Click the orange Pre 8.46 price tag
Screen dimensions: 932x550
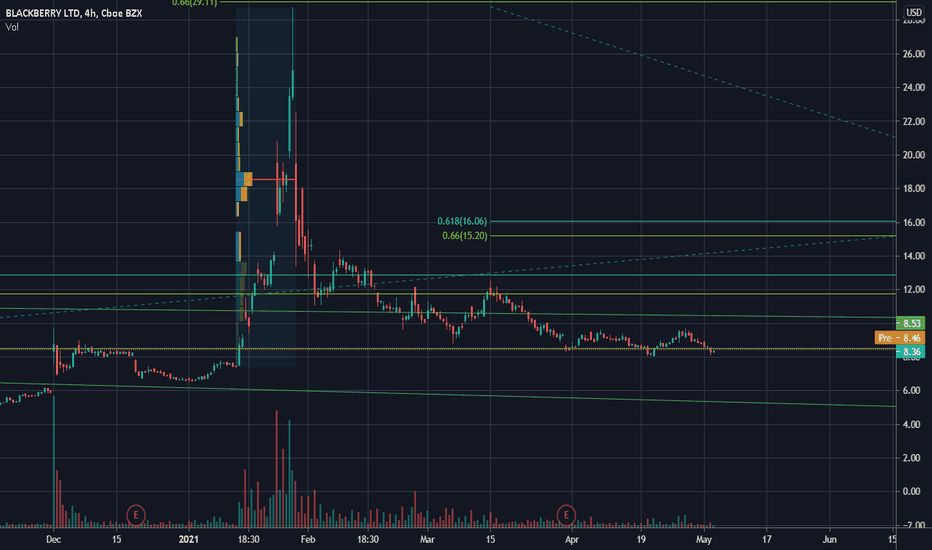coord(899,338)
